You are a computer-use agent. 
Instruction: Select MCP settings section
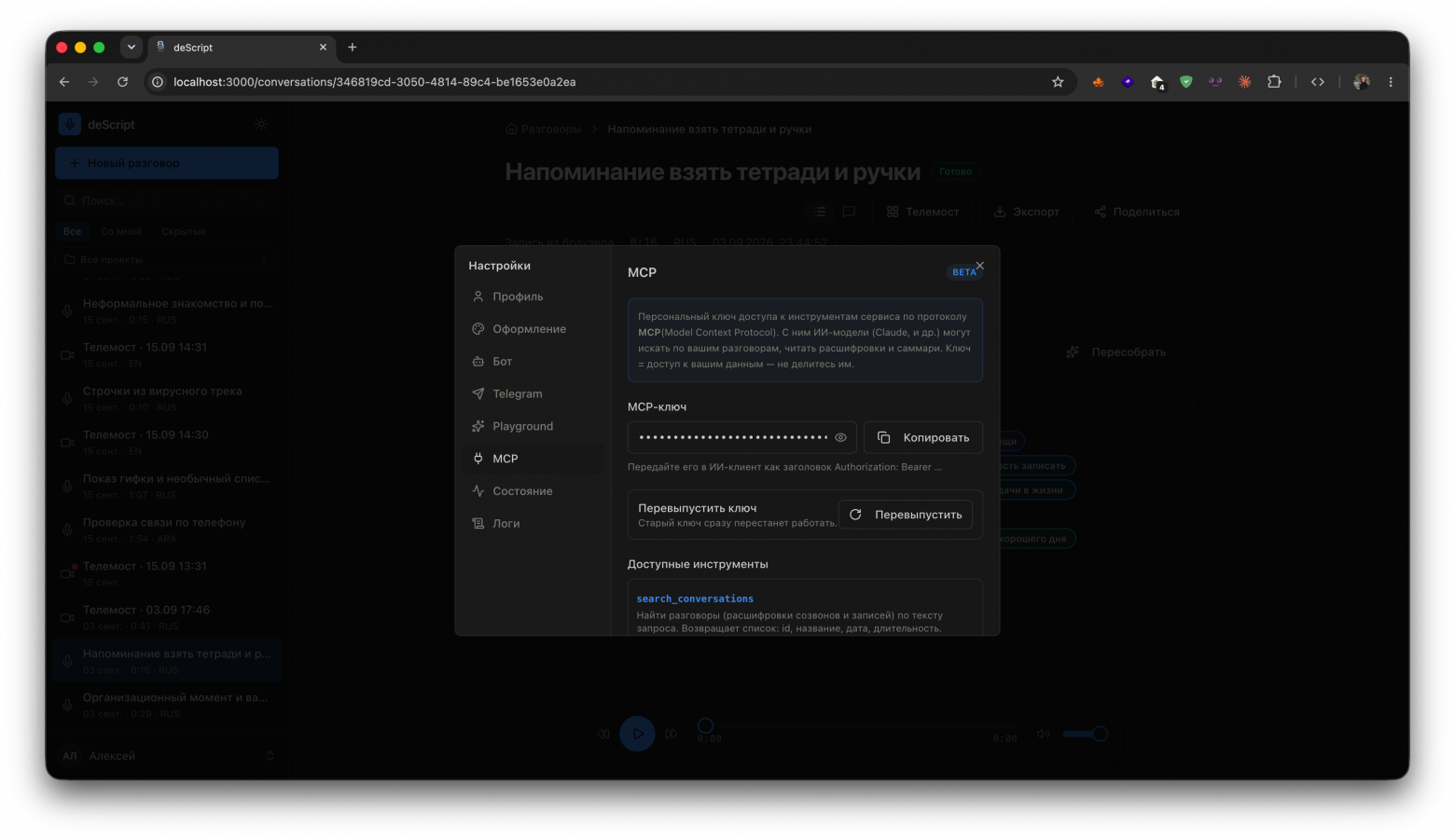click(x=534, y=459)
